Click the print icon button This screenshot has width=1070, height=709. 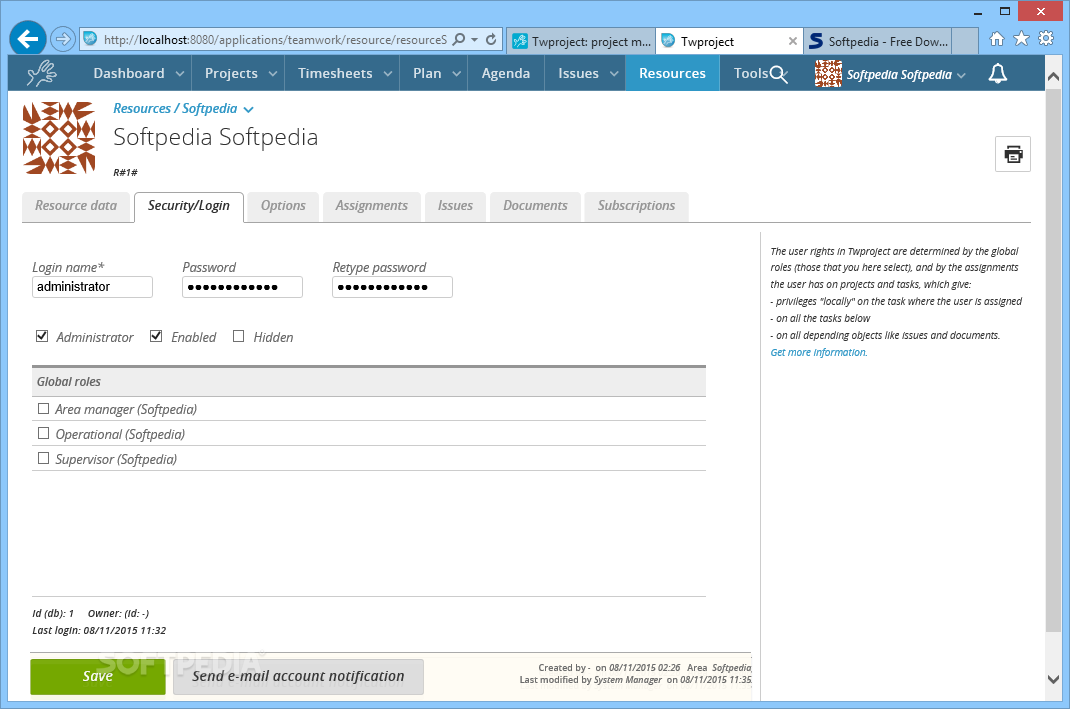tap(1013, 154)
